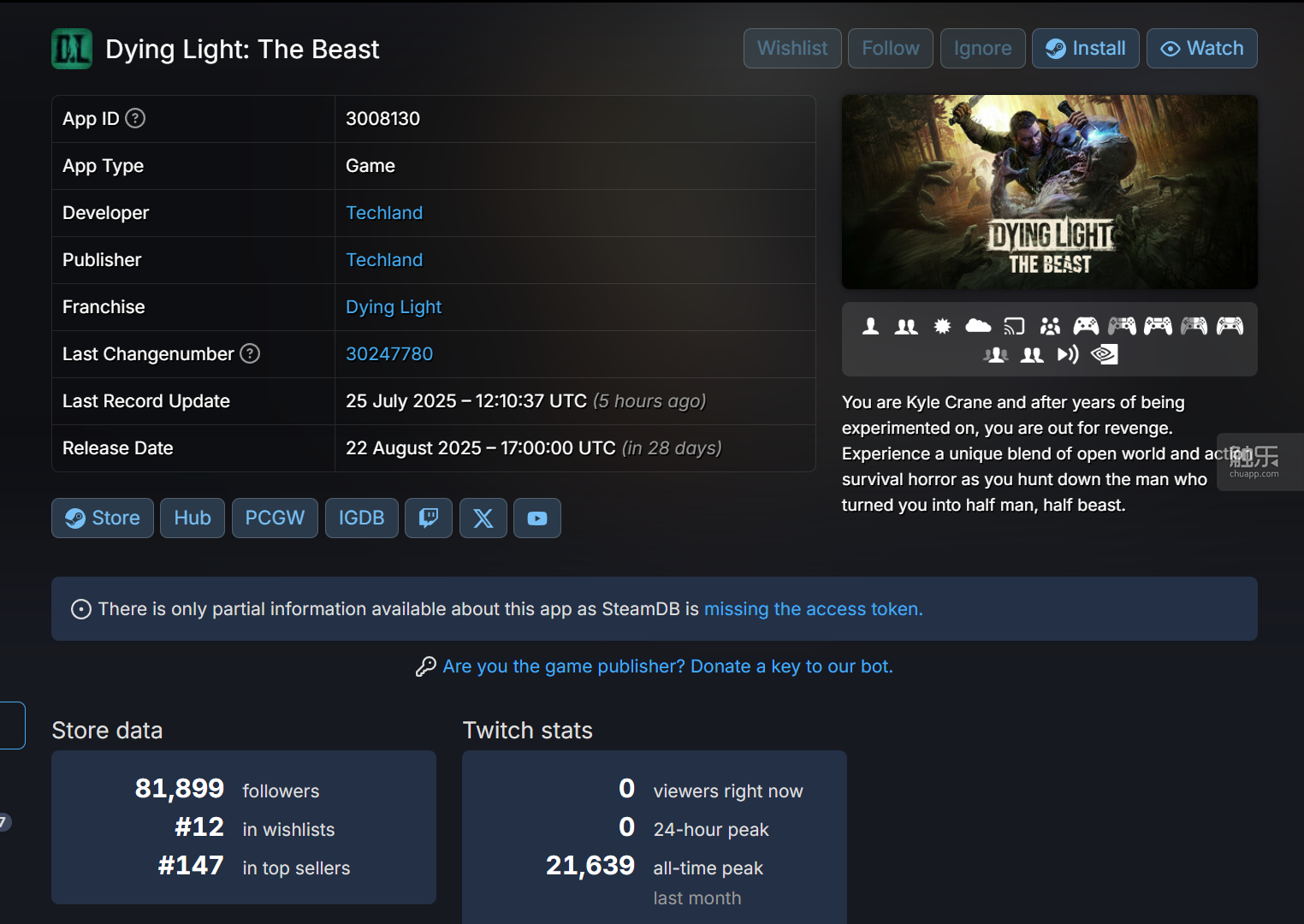The width and height of the screenshot is (1304, 924).
Task: Open the Steam Store page button
Action: 103,518
